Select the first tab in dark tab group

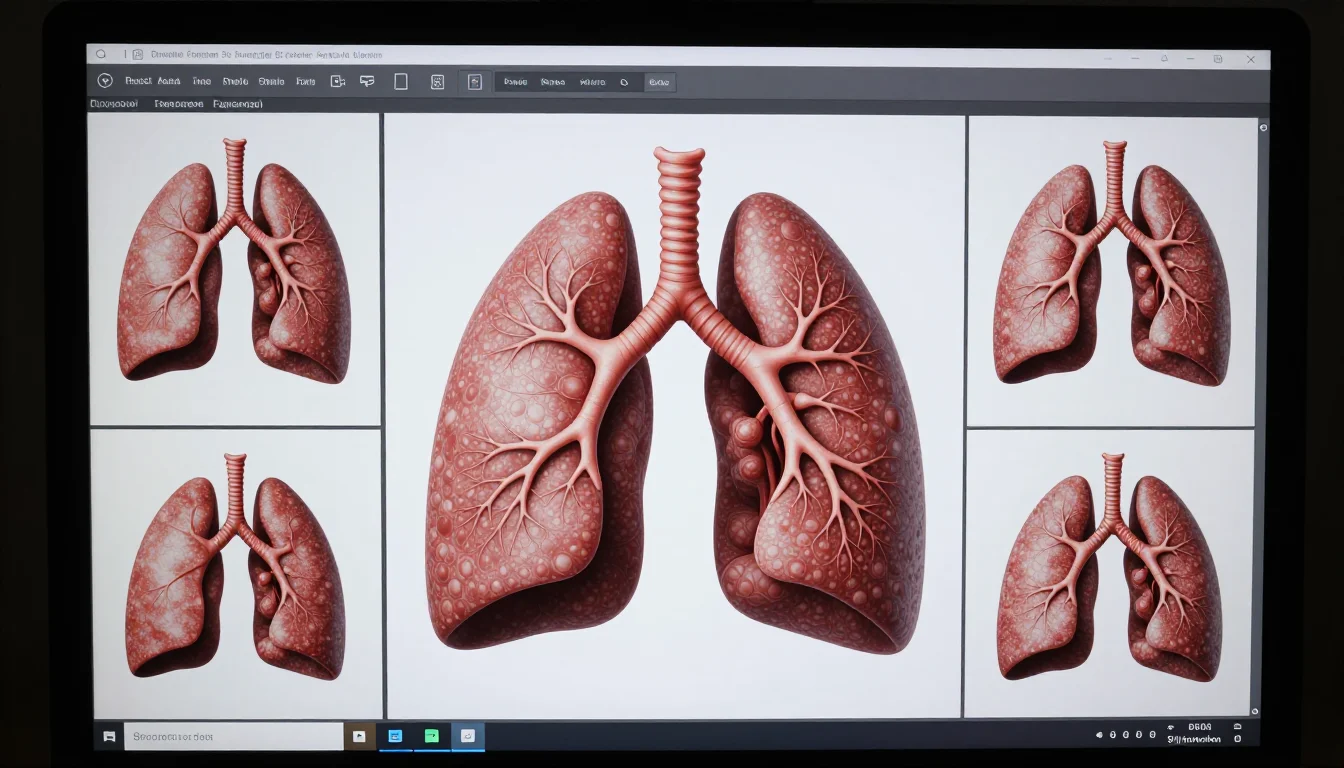pyautogui.click(x=515, y=82)
